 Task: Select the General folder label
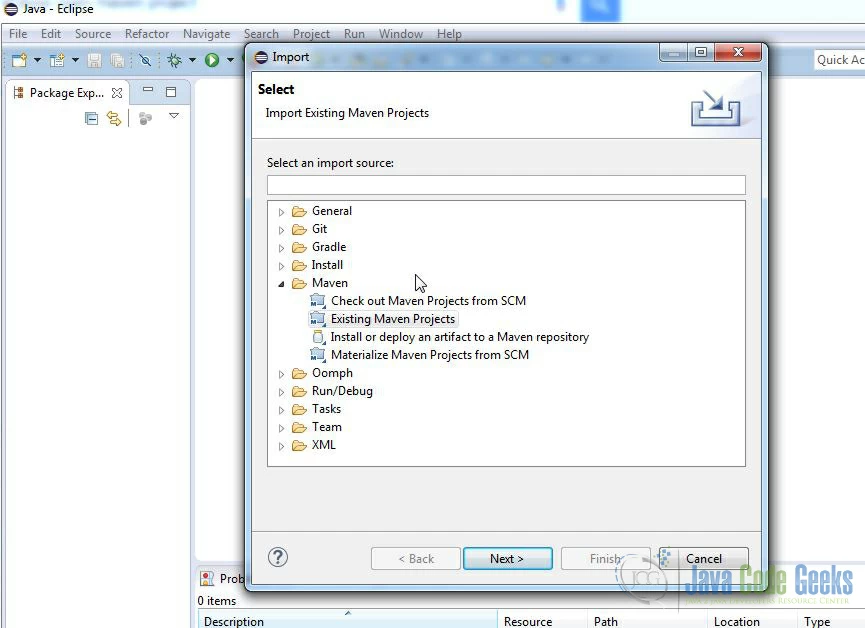click(332, 211)
